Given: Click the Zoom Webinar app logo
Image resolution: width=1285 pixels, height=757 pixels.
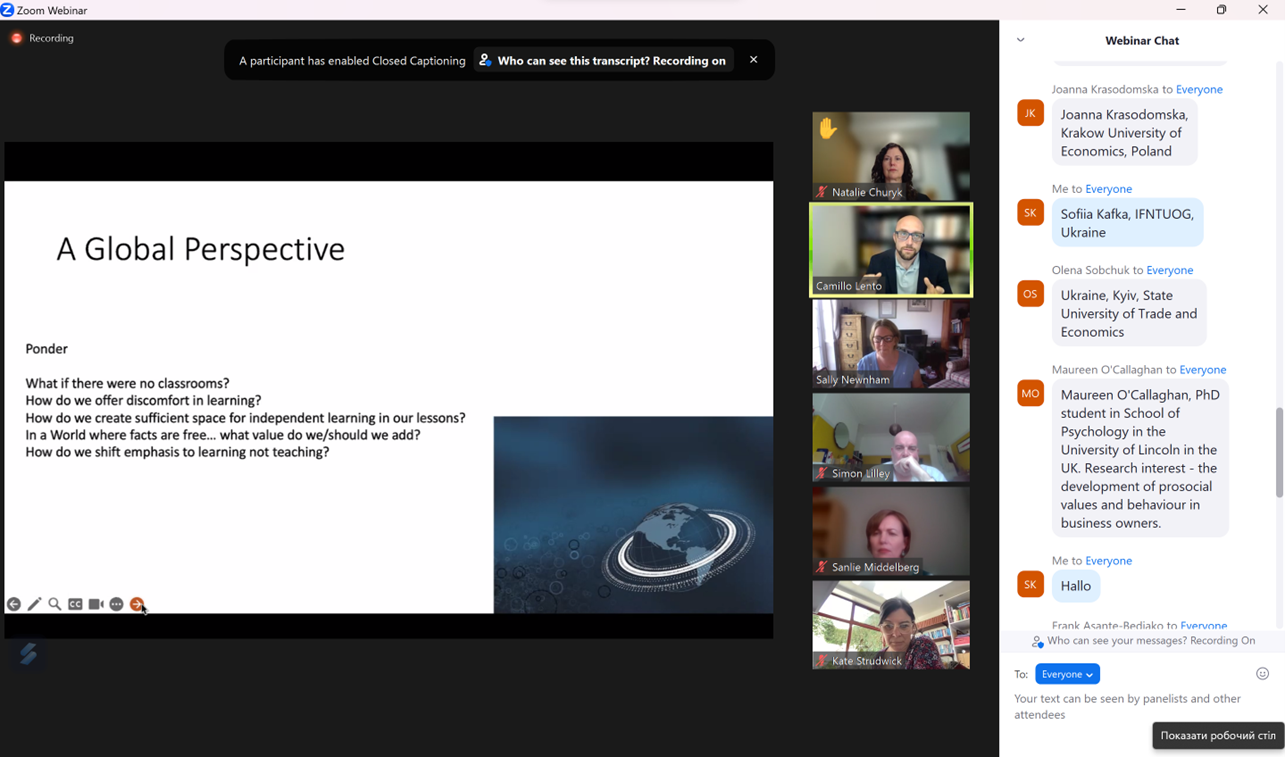Looking at the screenshot, I should [x=7, y=10].
